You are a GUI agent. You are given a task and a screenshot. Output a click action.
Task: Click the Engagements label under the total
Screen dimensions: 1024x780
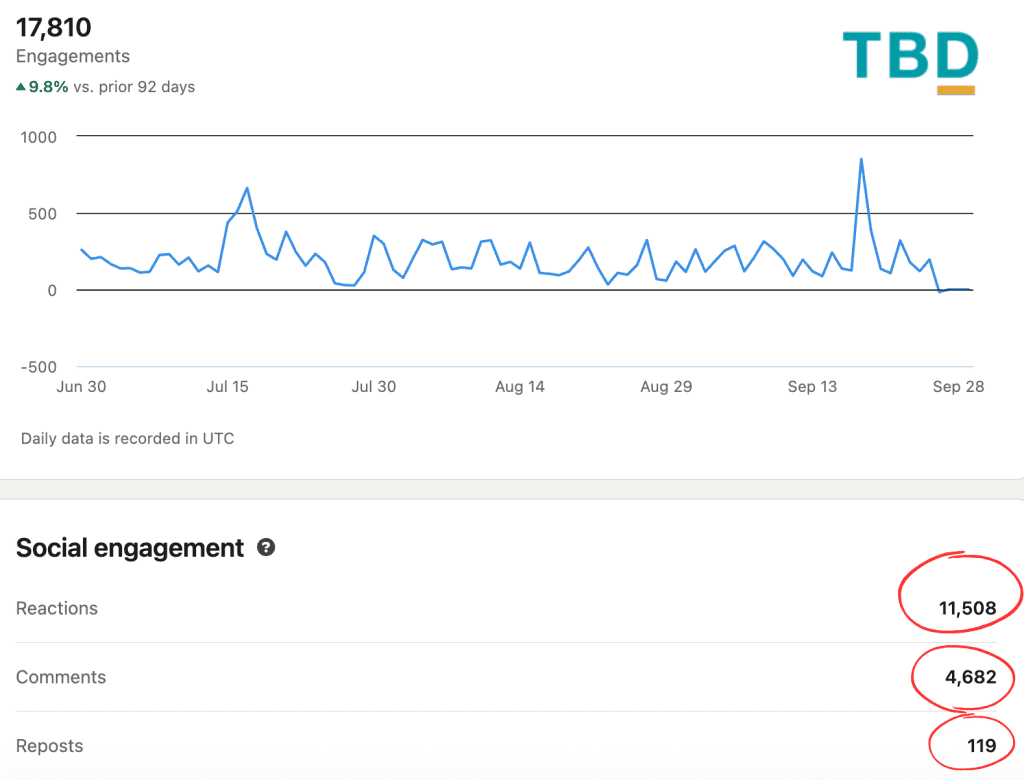pyautogui.click(x=73, y=57)
